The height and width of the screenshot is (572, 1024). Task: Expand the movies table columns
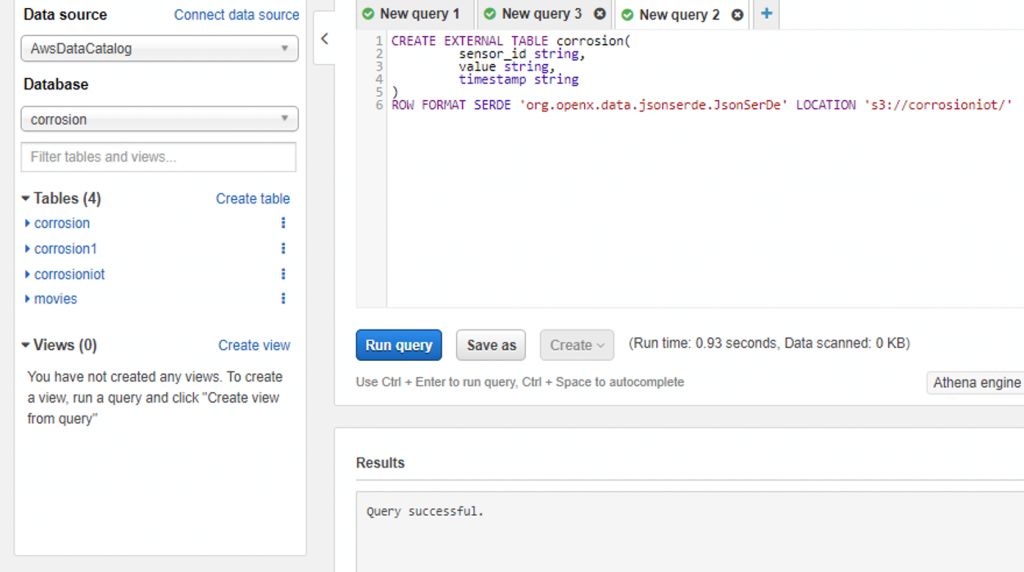tap(27, 298)
